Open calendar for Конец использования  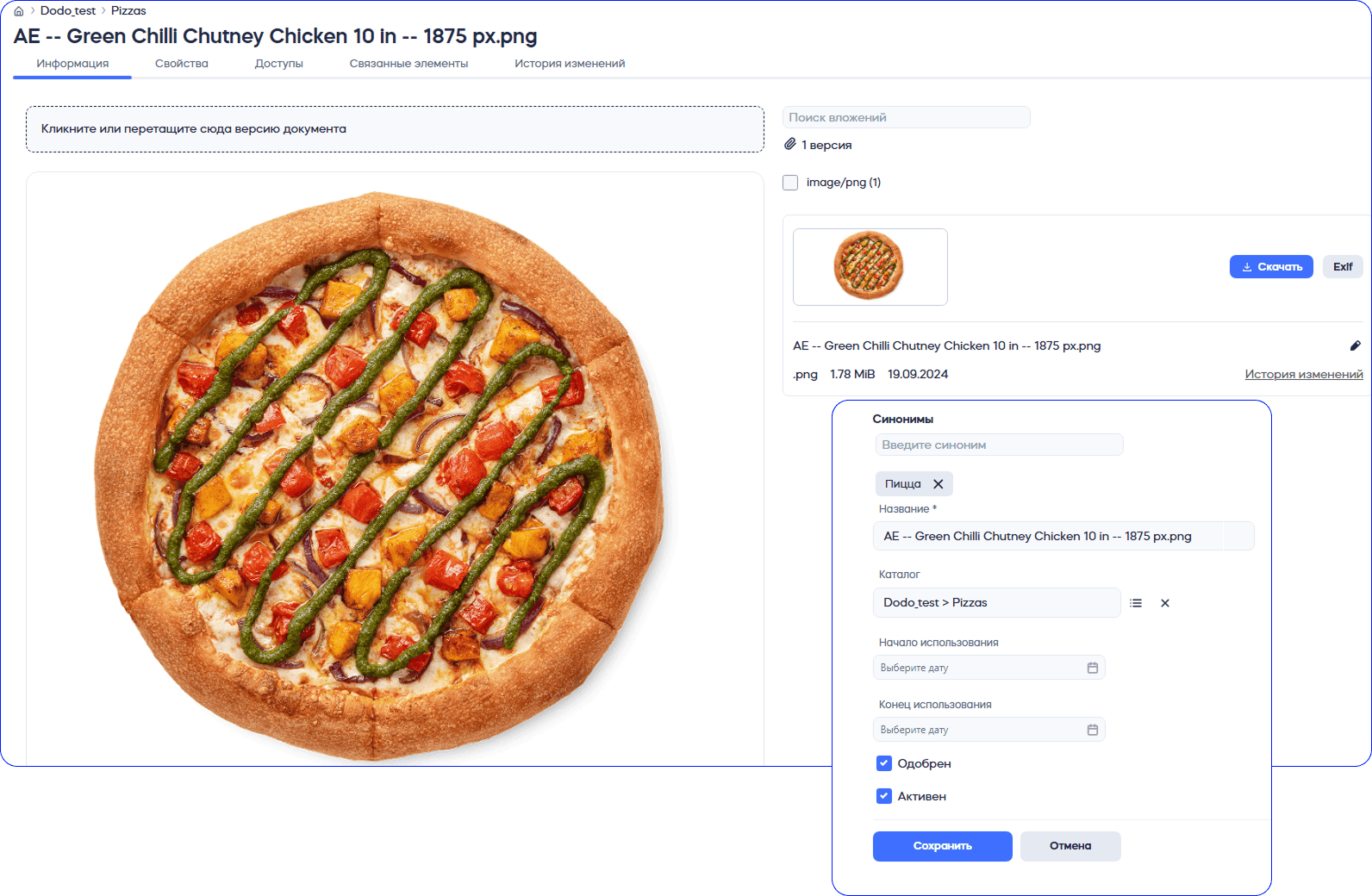pyautogui.click(x=1093, y=730)
